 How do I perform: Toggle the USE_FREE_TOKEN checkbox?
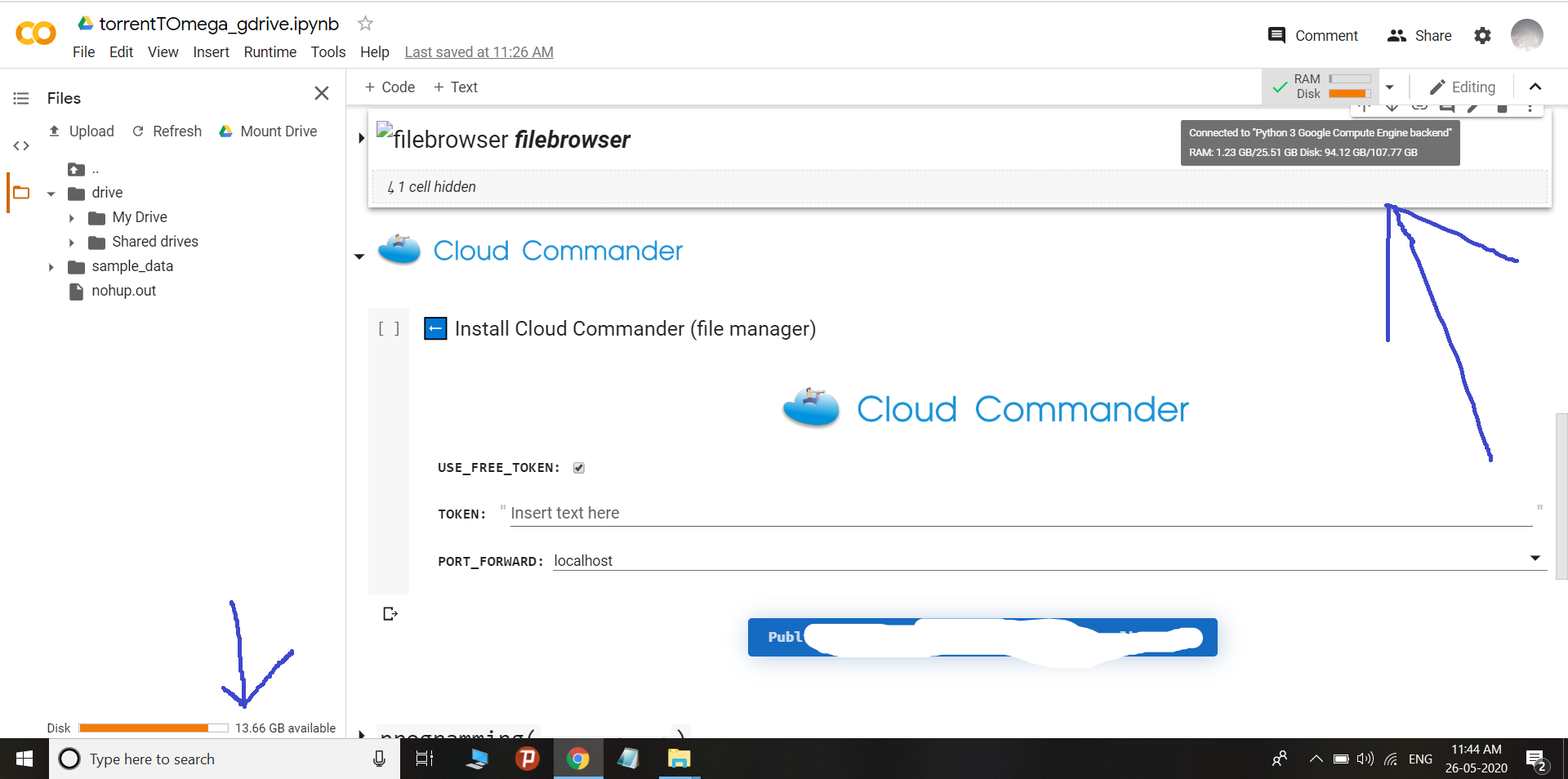(x=579, y=468)
